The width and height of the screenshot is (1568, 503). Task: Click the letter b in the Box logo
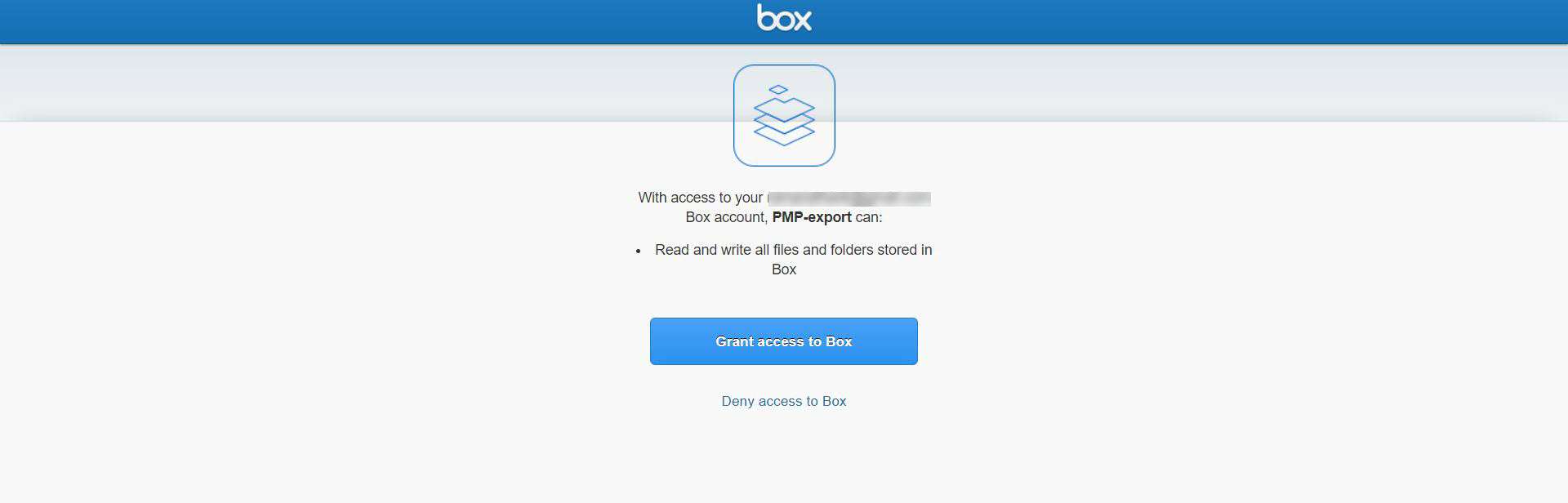(x=764, y=18)
